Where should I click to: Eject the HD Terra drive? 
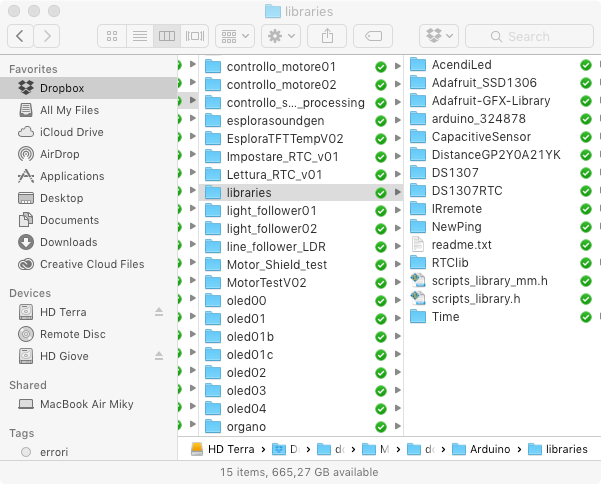(158, 313)
